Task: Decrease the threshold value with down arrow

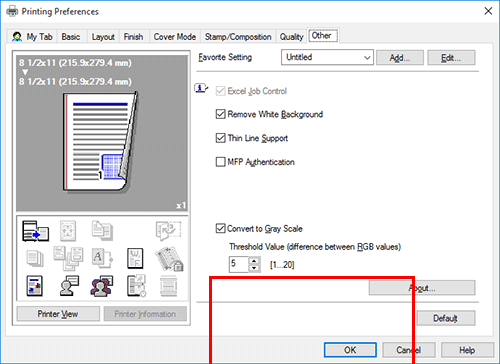Action: click(254, 268)
